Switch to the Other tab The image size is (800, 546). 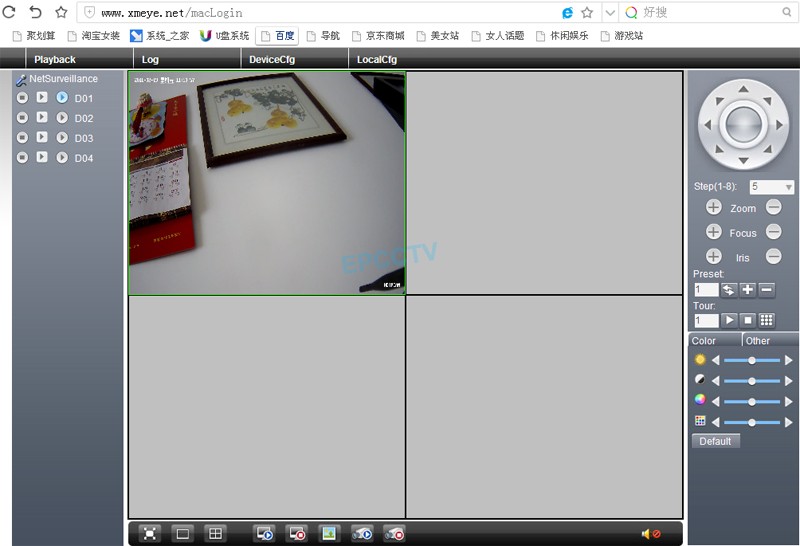tap(758, 341)
